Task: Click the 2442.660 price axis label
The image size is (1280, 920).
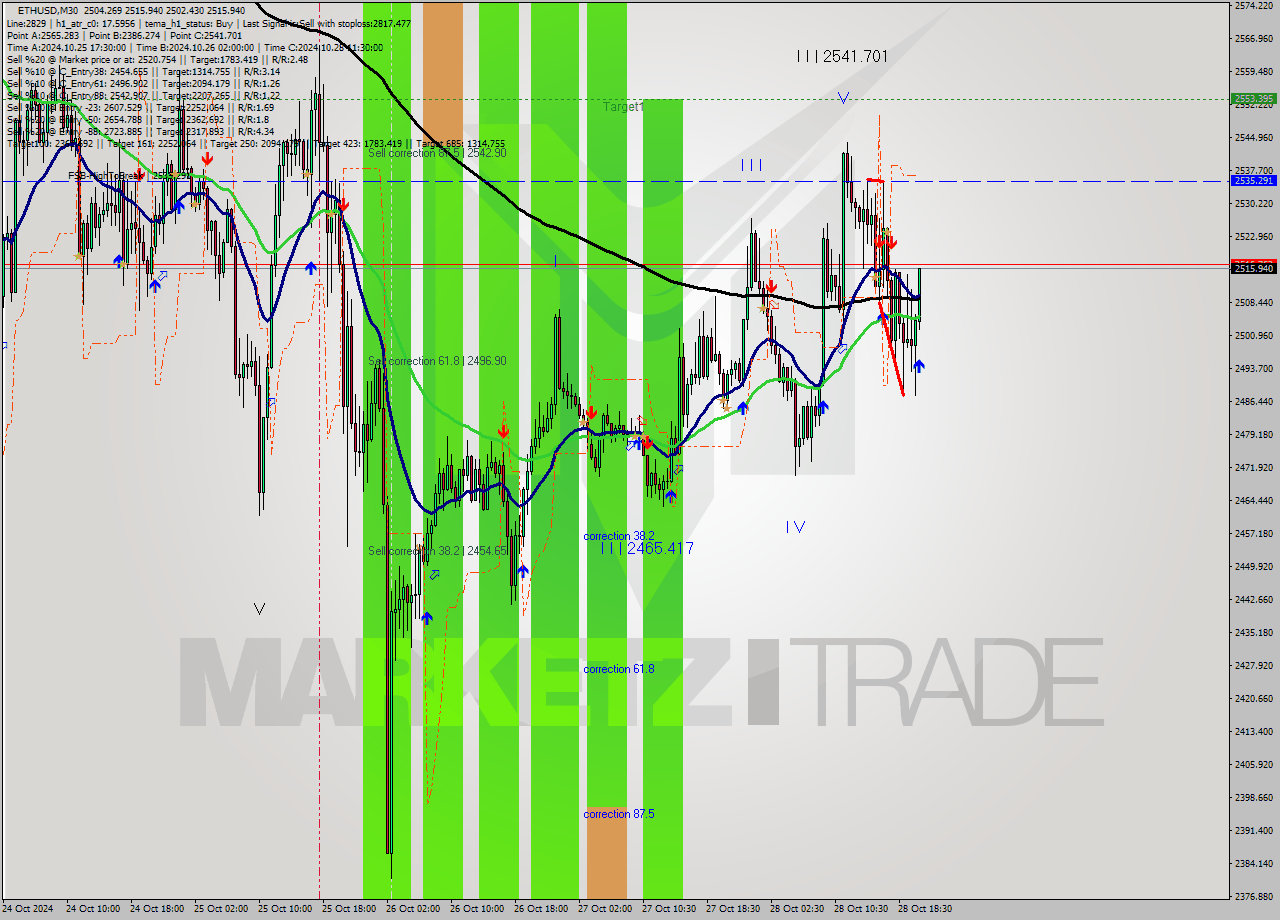Action: coord(1254,600)
